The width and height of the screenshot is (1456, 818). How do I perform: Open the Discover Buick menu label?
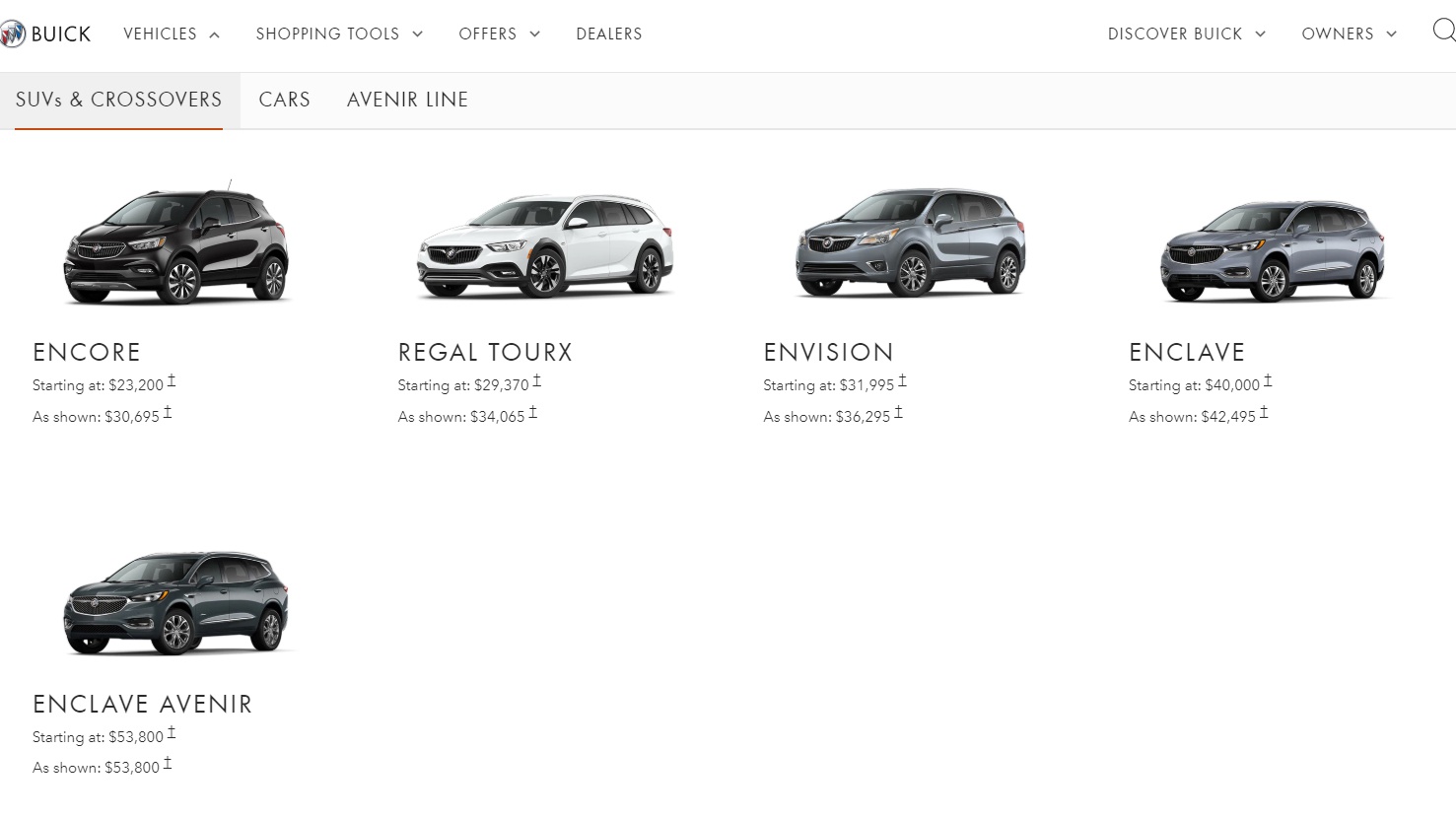coord(1175,34)
